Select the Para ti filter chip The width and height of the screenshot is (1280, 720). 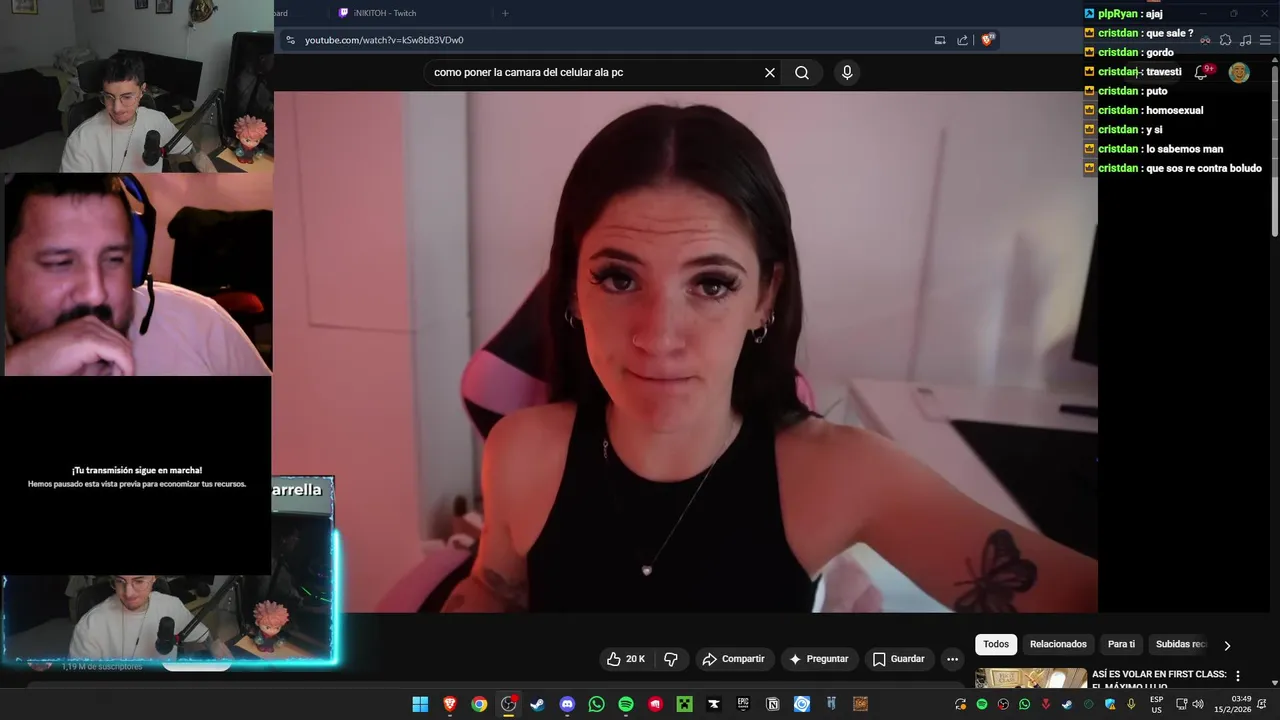pos(1121,645)
